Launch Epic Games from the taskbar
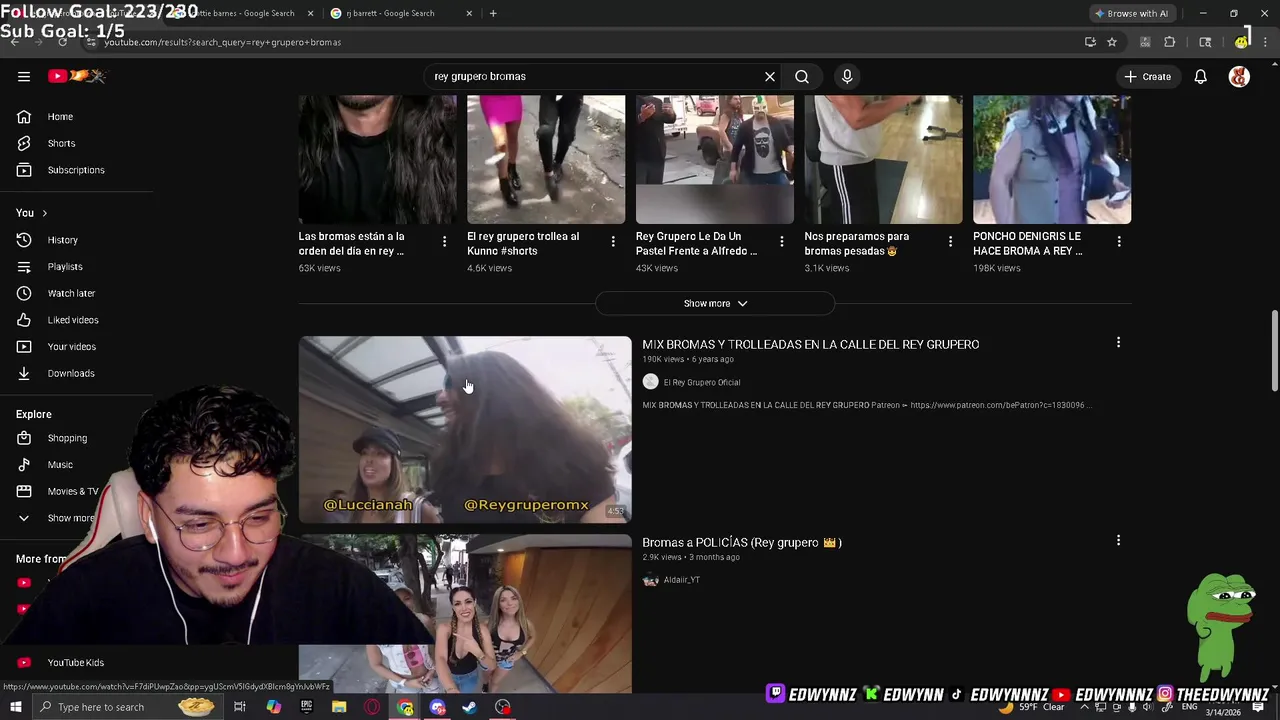 pos(306,707)
